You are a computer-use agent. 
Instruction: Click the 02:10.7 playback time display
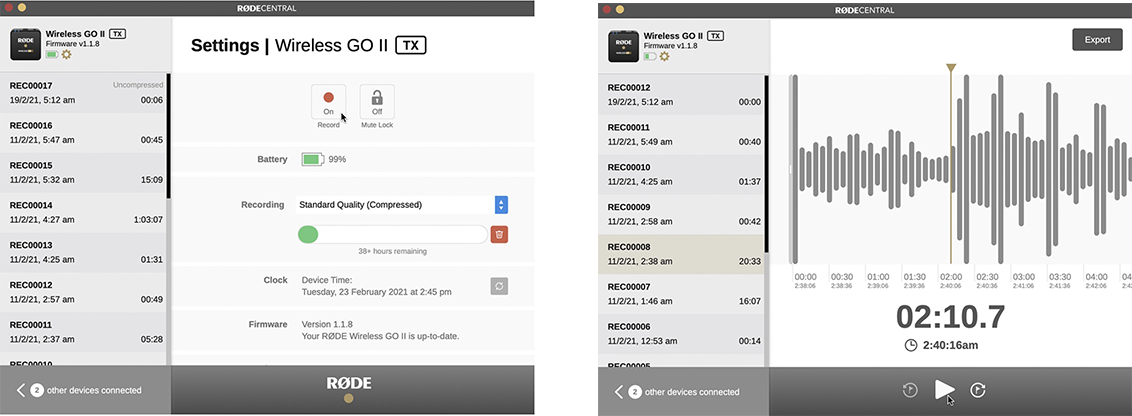(950, 317)
